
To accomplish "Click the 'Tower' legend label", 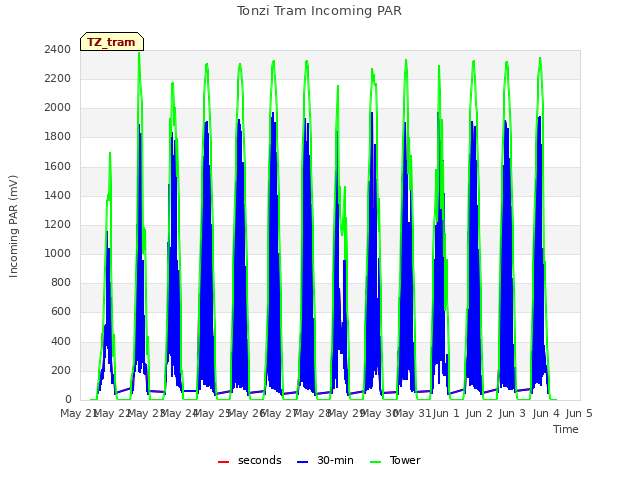I will pyautogui.click(x=405, y=460).
